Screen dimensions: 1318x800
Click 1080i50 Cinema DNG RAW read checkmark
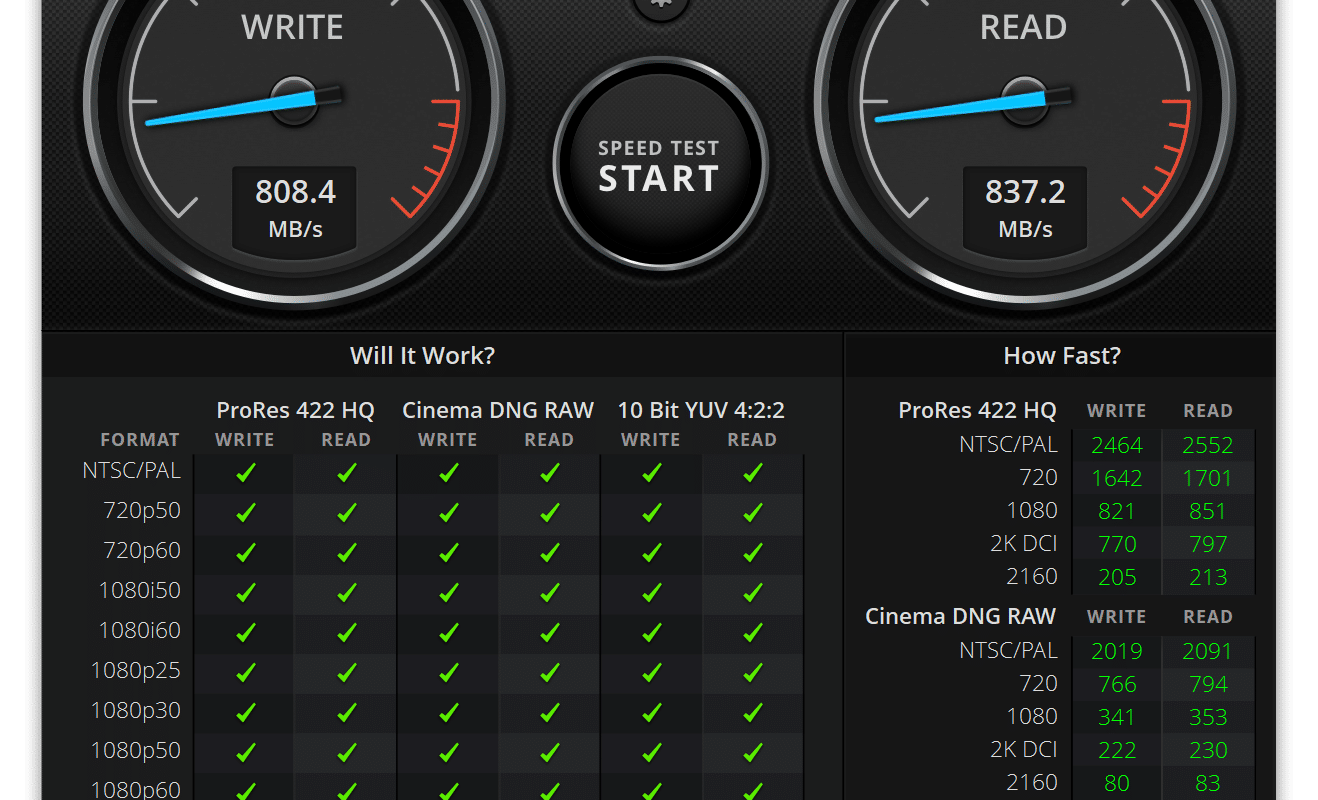pos(549,593)
